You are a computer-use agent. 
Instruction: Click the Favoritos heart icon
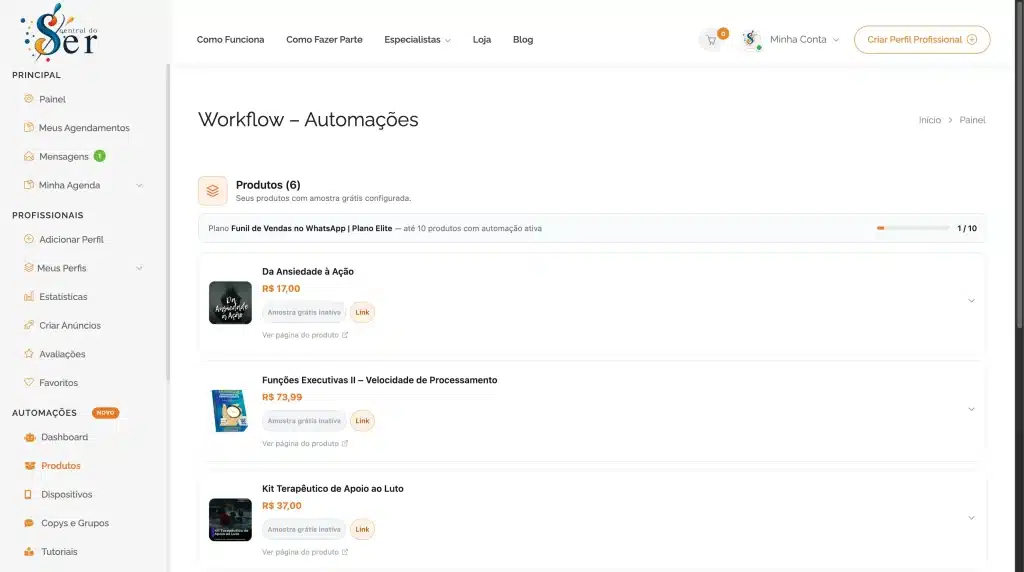29,382
